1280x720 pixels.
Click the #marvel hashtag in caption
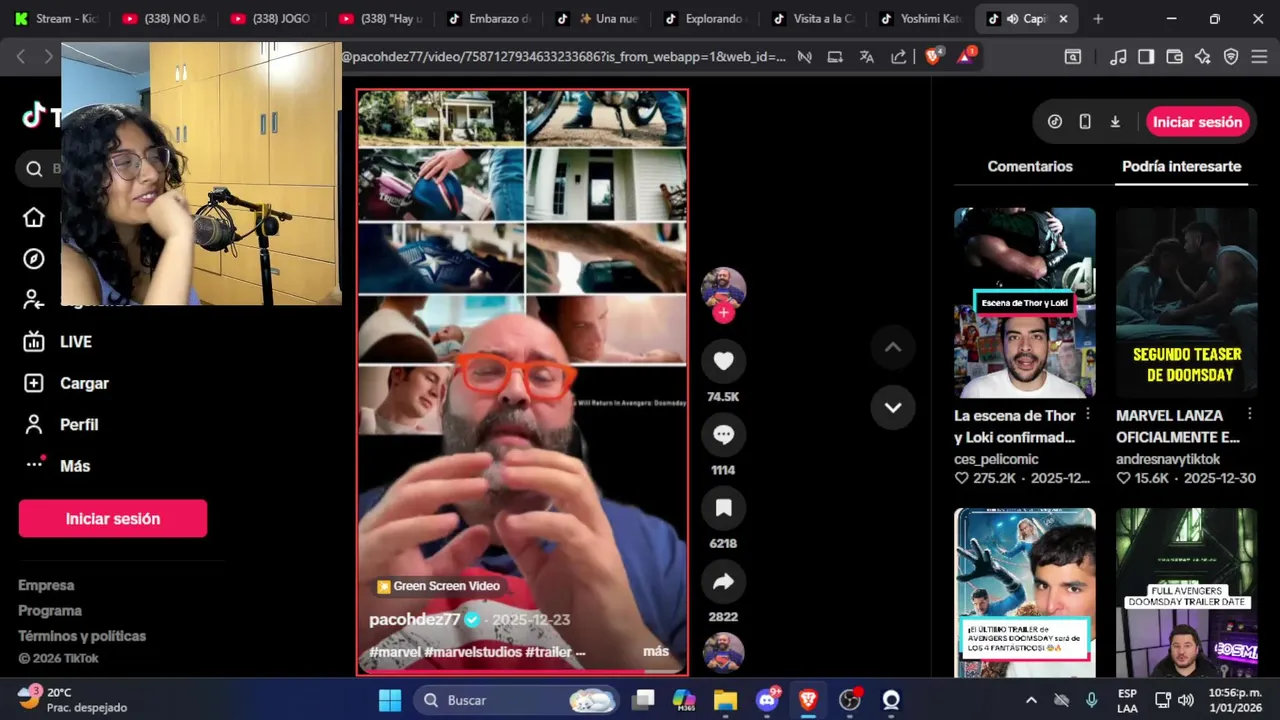pos(395,652)
